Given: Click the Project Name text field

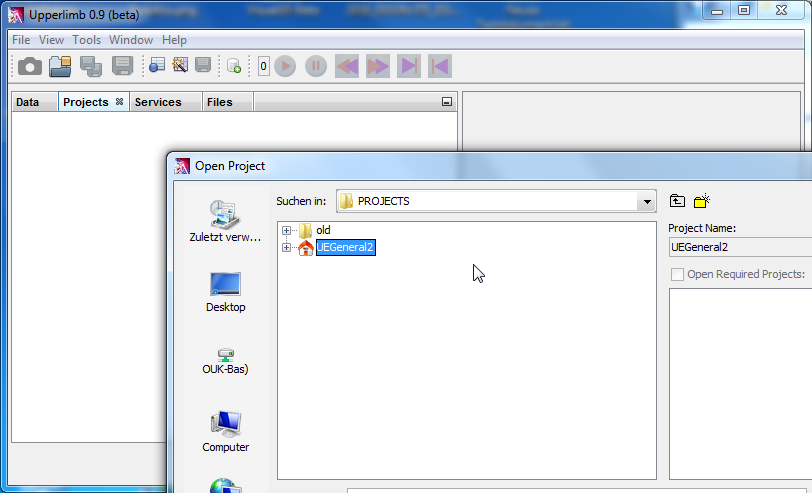Looking at the screenshot, I should [740, 247].
